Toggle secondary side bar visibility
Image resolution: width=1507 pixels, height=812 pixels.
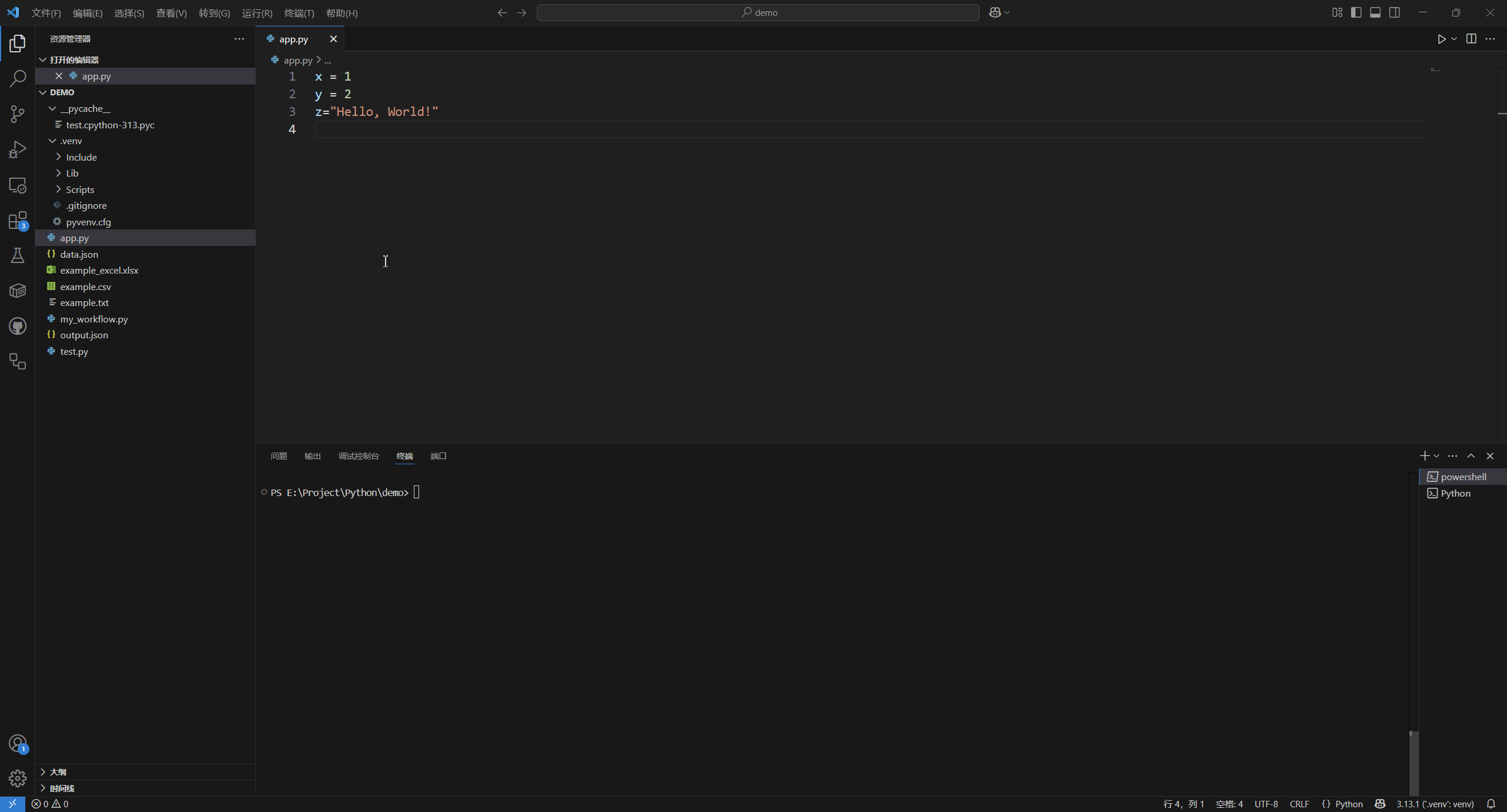(1395, 12)
